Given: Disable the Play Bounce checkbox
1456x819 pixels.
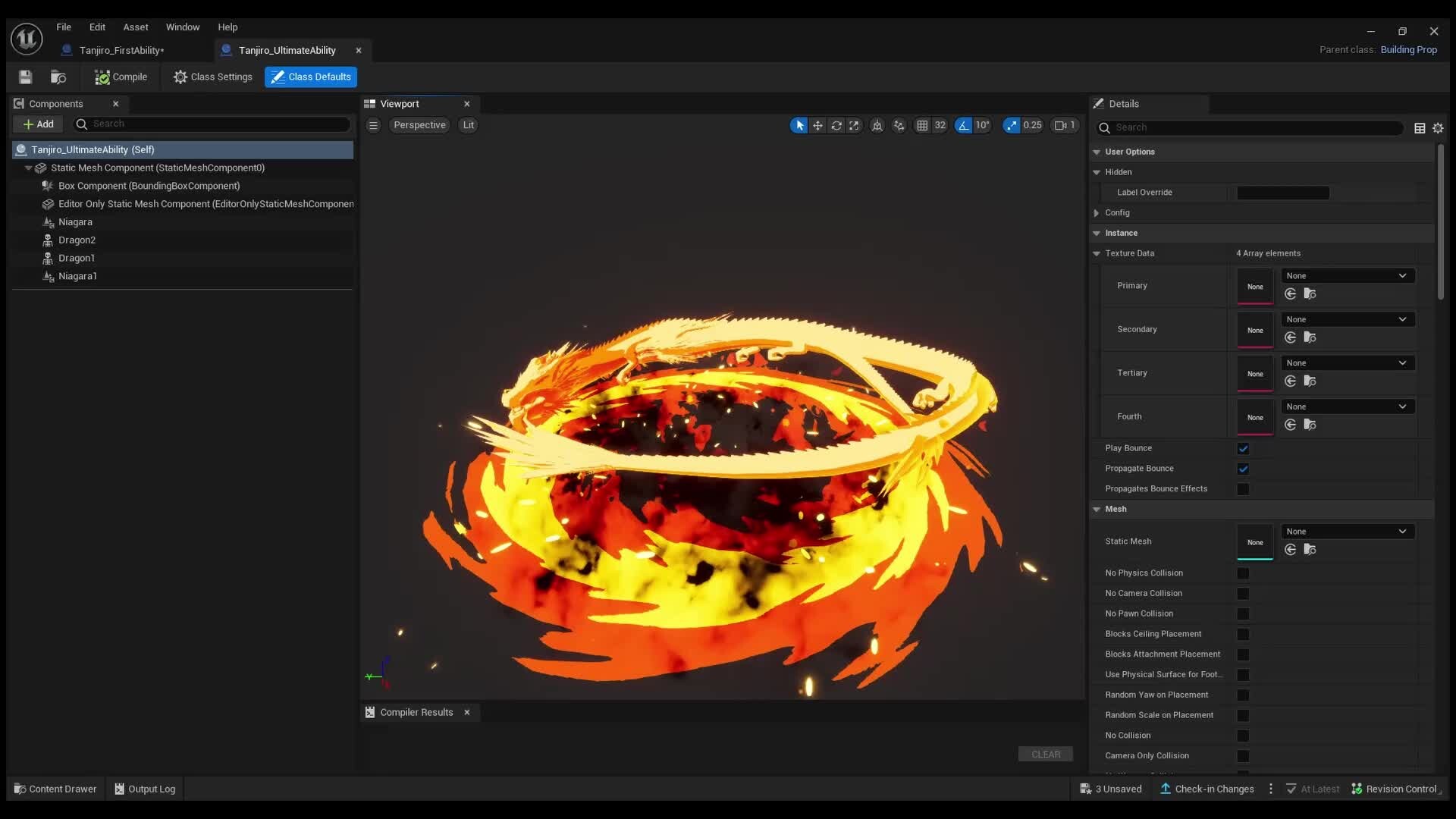Looking at the screenshot, I should point(1243,448).
